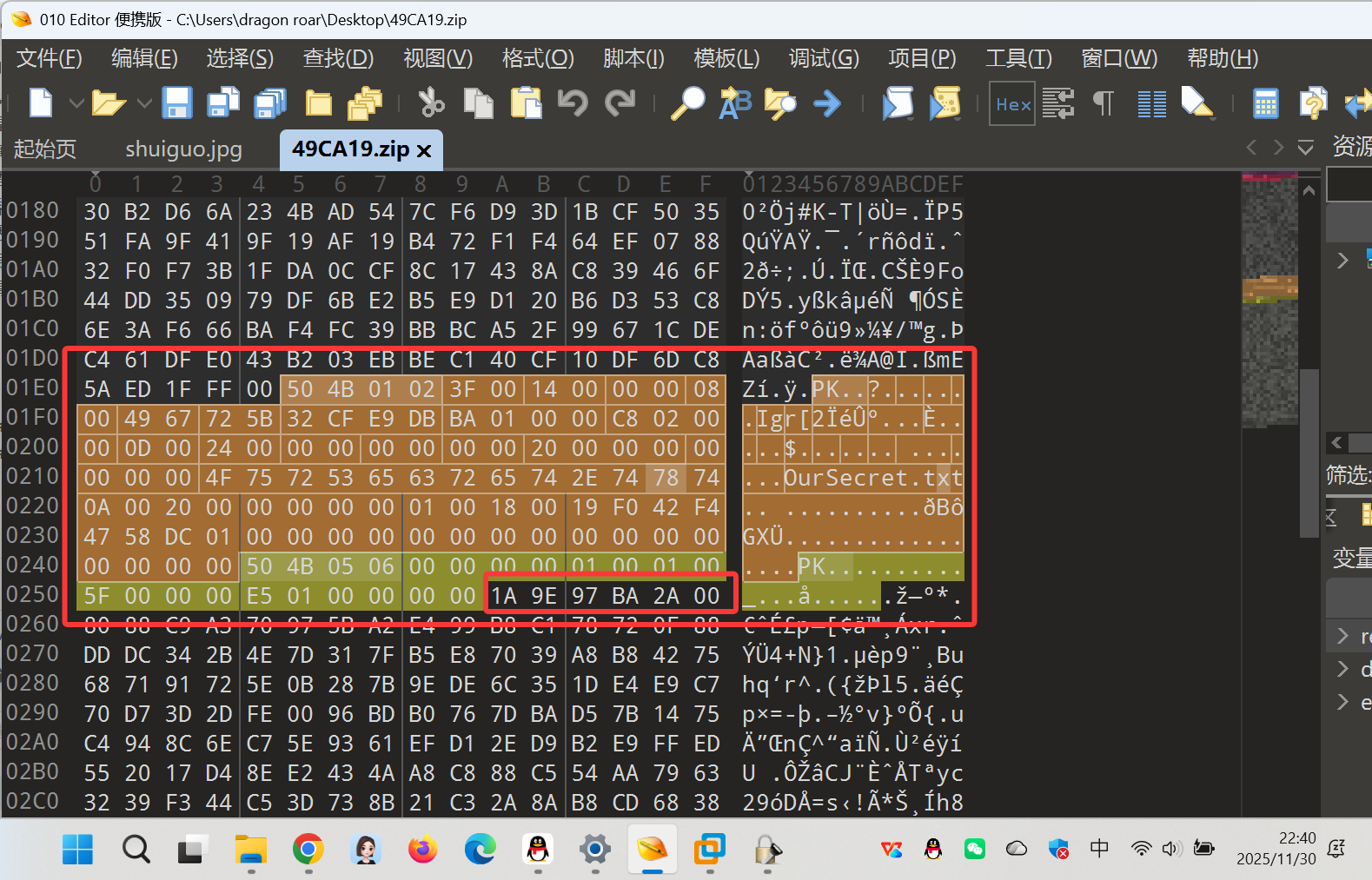The width and height of the screenshot is (1372, 880).
Task: Click the column mode blue lines icon
Action: pyautogui.click(x=1152, y=104)
